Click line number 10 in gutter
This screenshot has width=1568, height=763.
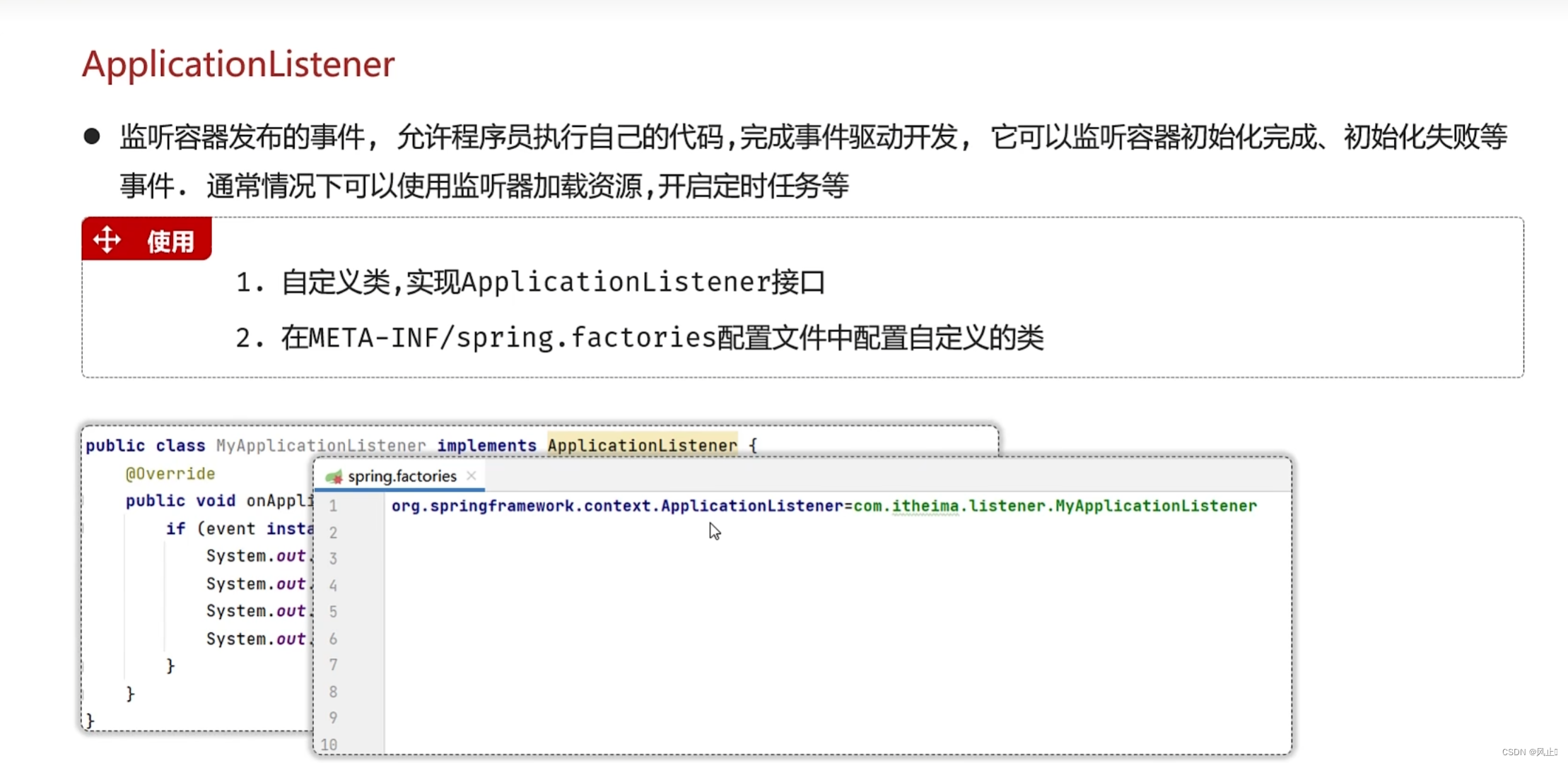(x=329, y=745)
